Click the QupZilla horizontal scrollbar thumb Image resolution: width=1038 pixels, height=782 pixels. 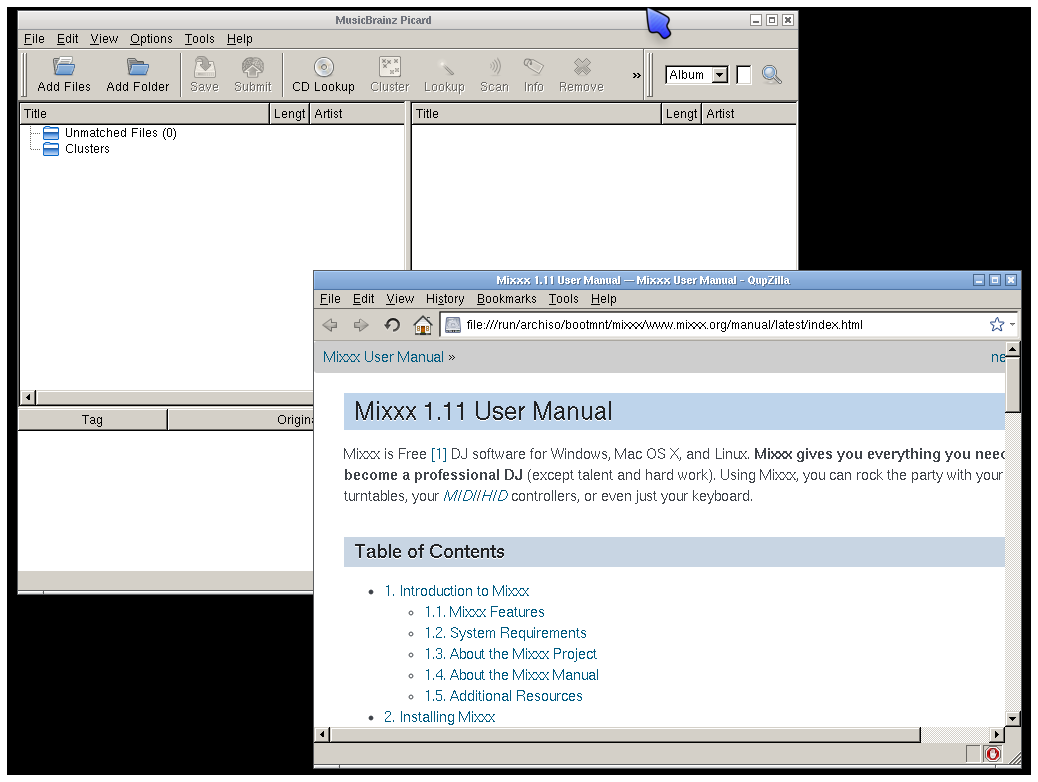[x=626, y=734]
